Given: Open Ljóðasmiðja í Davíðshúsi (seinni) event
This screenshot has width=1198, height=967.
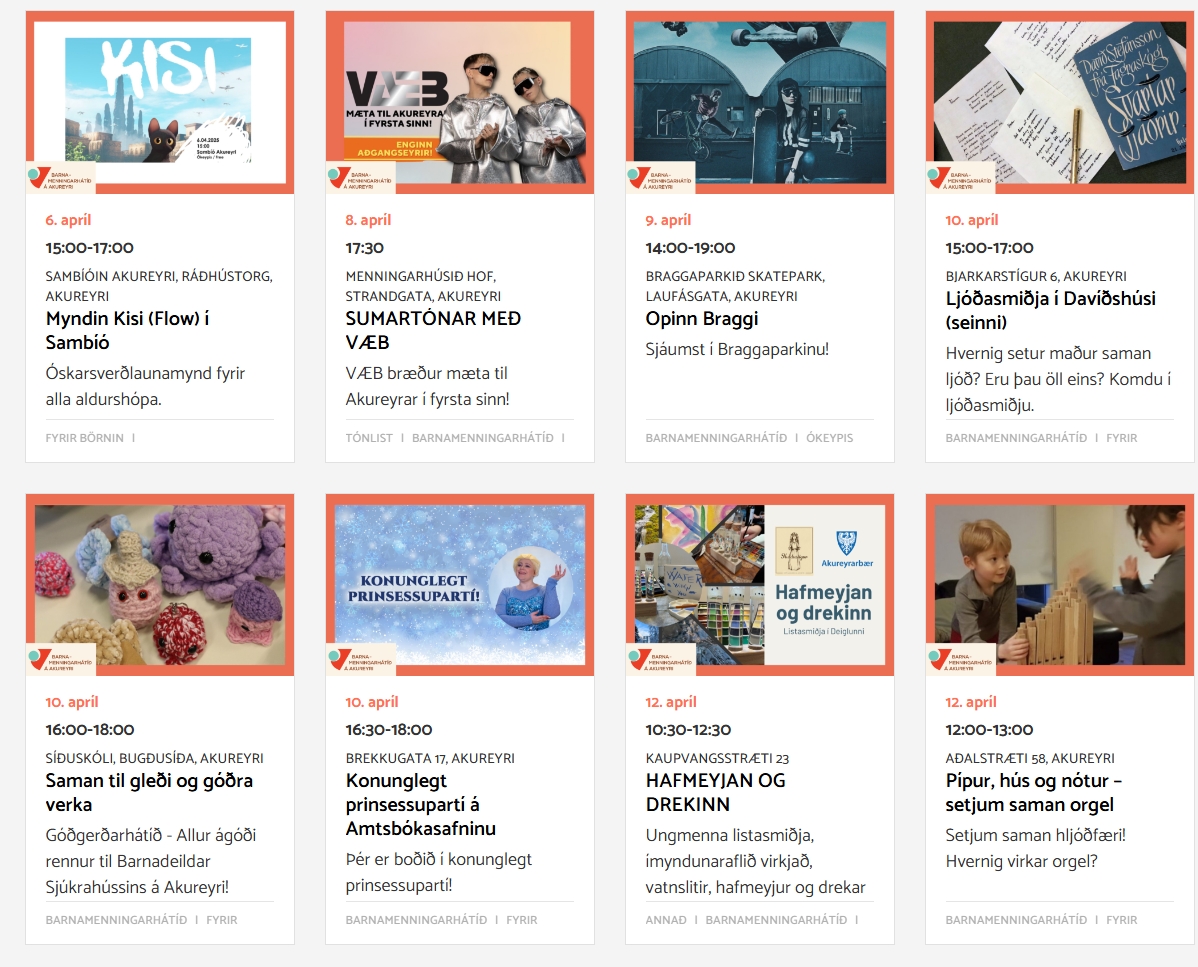Looking at the screenshot, I should [x=1051, y=310].
